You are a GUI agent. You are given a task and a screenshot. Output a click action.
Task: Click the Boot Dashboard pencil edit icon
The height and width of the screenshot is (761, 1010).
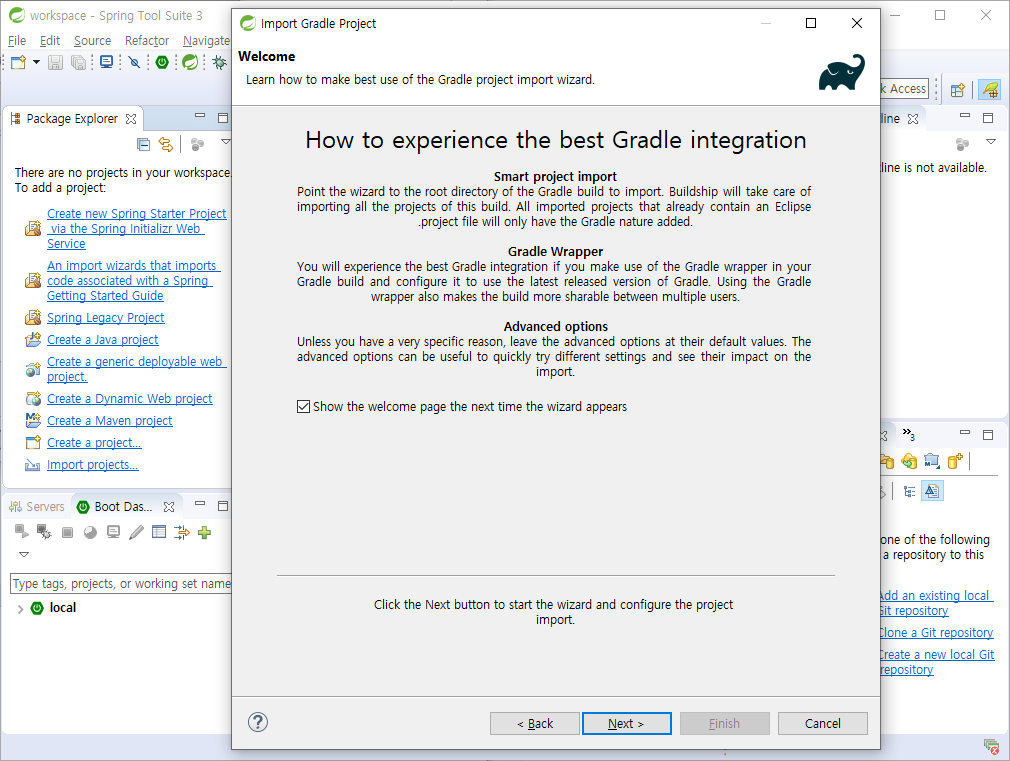point(136,532)
